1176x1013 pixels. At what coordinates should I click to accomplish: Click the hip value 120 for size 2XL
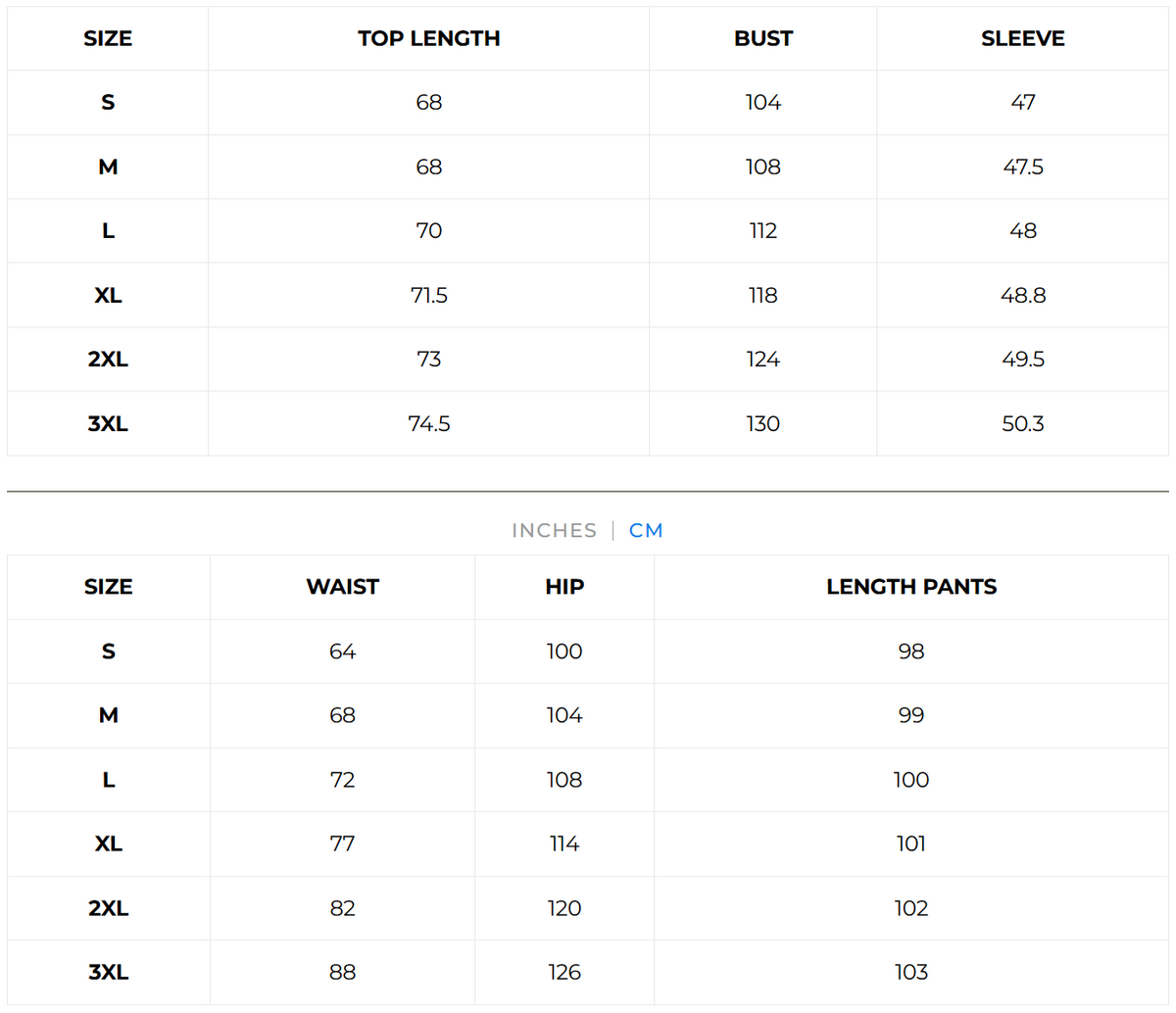(x=563, y=908)
